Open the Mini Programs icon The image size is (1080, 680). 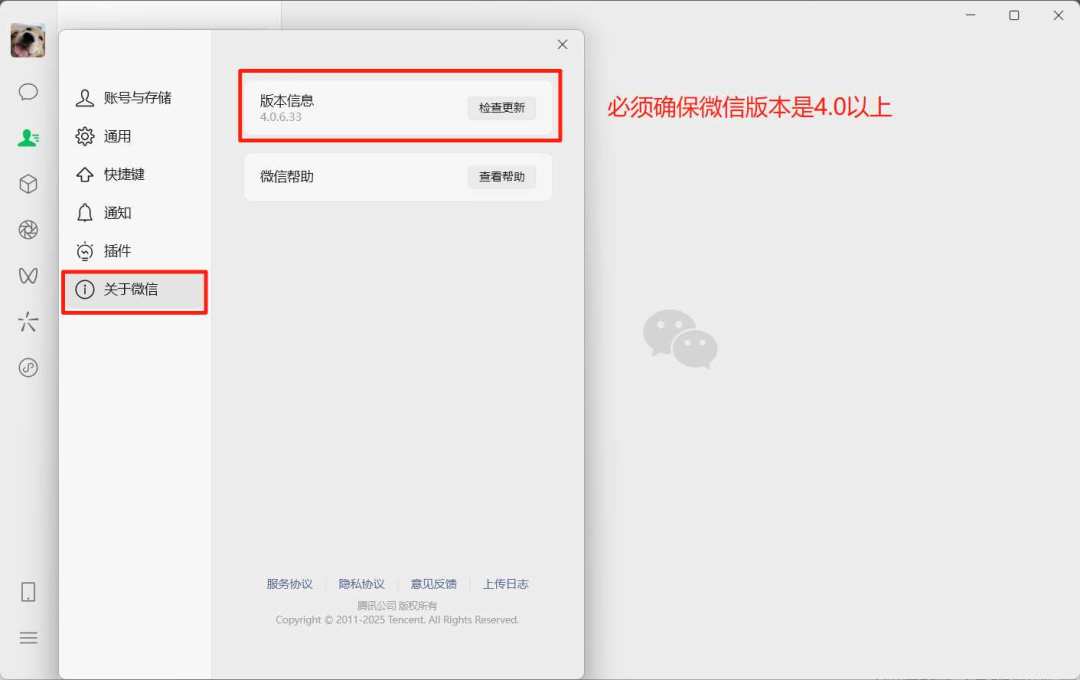pos(28,368)
